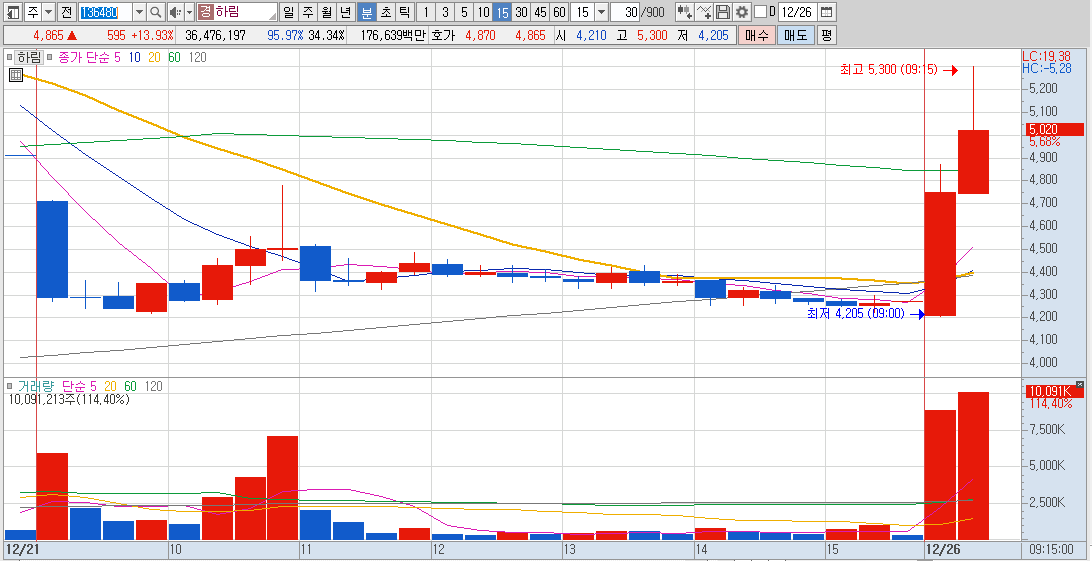The width and height of the screenshot is (1092, 561).
Task: Click the 4,870 ask price
Action: click(x=481, y=35)
